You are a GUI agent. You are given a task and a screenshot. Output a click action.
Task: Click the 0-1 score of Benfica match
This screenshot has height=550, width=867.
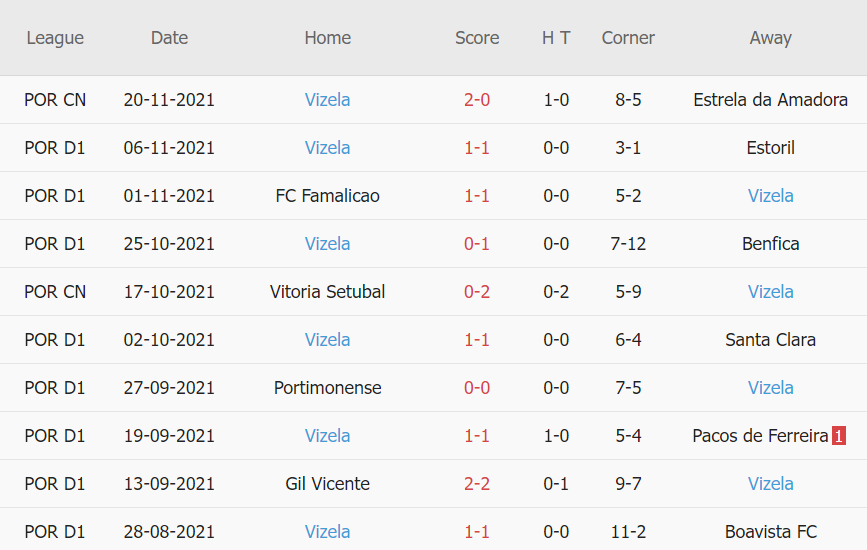tap(477, 244)
